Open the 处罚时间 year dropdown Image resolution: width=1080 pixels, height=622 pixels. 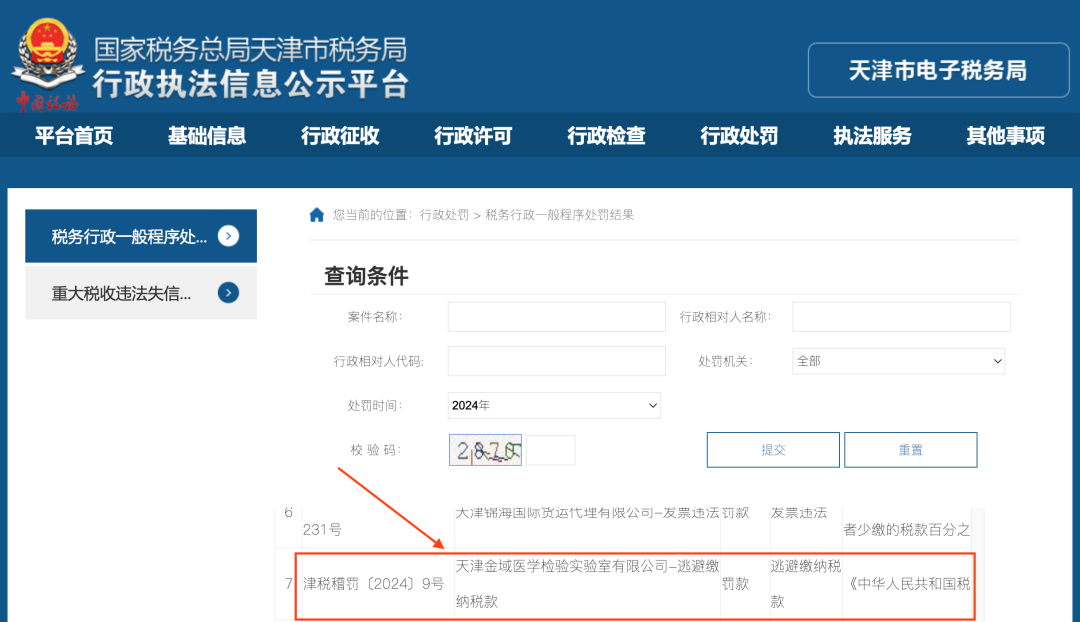pos(554,405)
